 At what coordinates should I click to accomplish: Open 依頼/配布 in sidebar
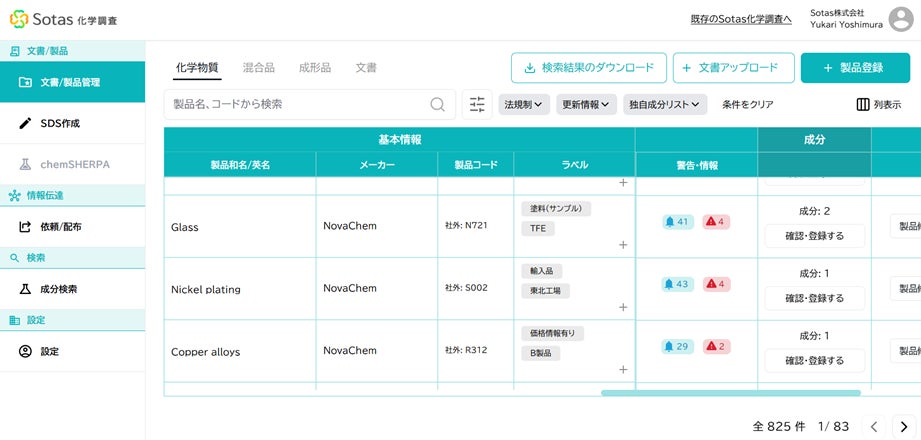pyautogui.click(x=72, y=227)
